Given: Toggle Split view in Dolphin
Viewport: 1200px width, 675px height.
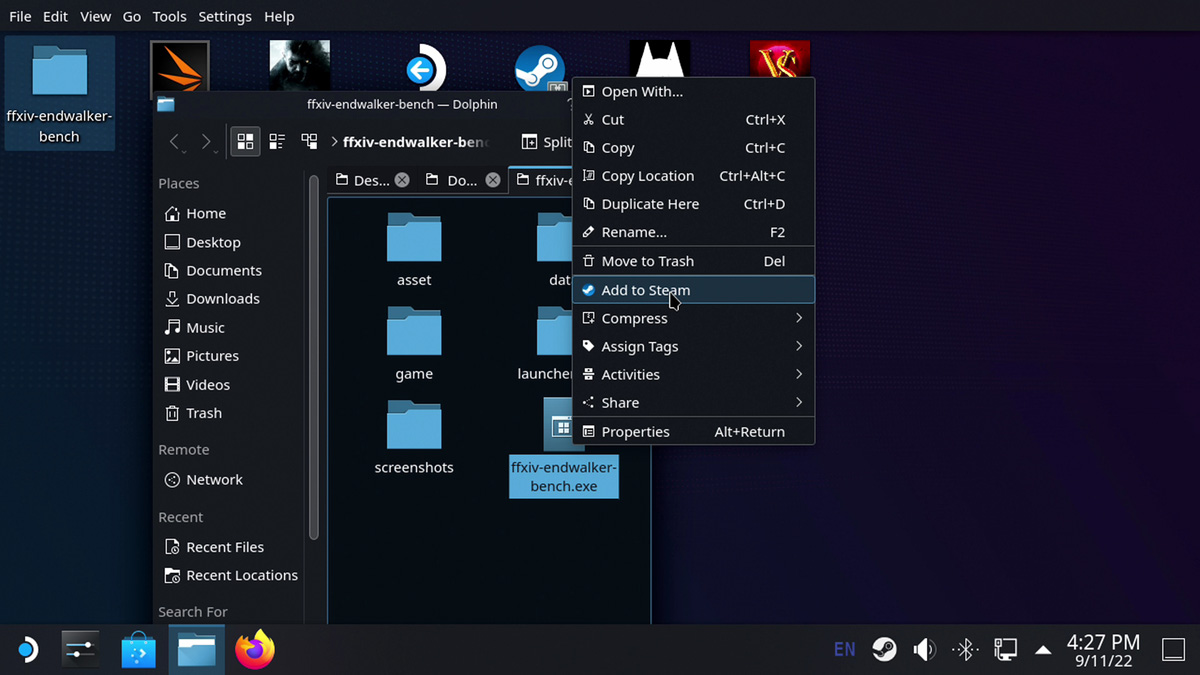Looking at the screenshot, I should 546,142.
